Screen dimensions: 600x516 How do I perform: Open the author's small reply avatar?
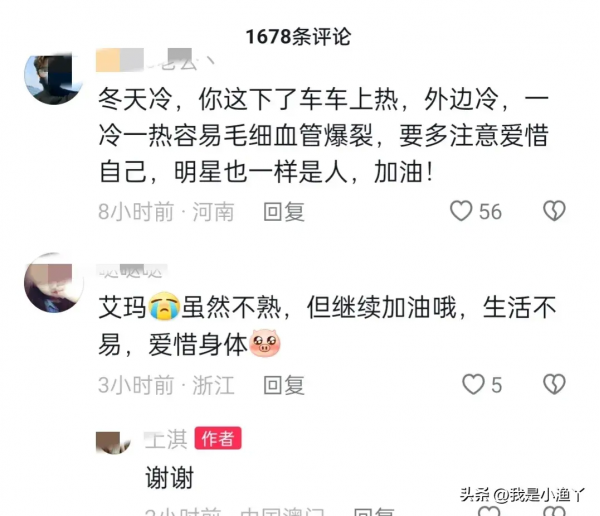[113, 443]
